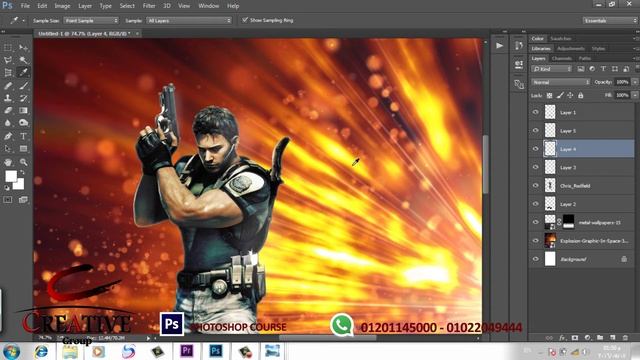The height and width of the screenshot is (360, 640).
Task: Open Normal blend mode dropdown
Action: tap(561, 82)
